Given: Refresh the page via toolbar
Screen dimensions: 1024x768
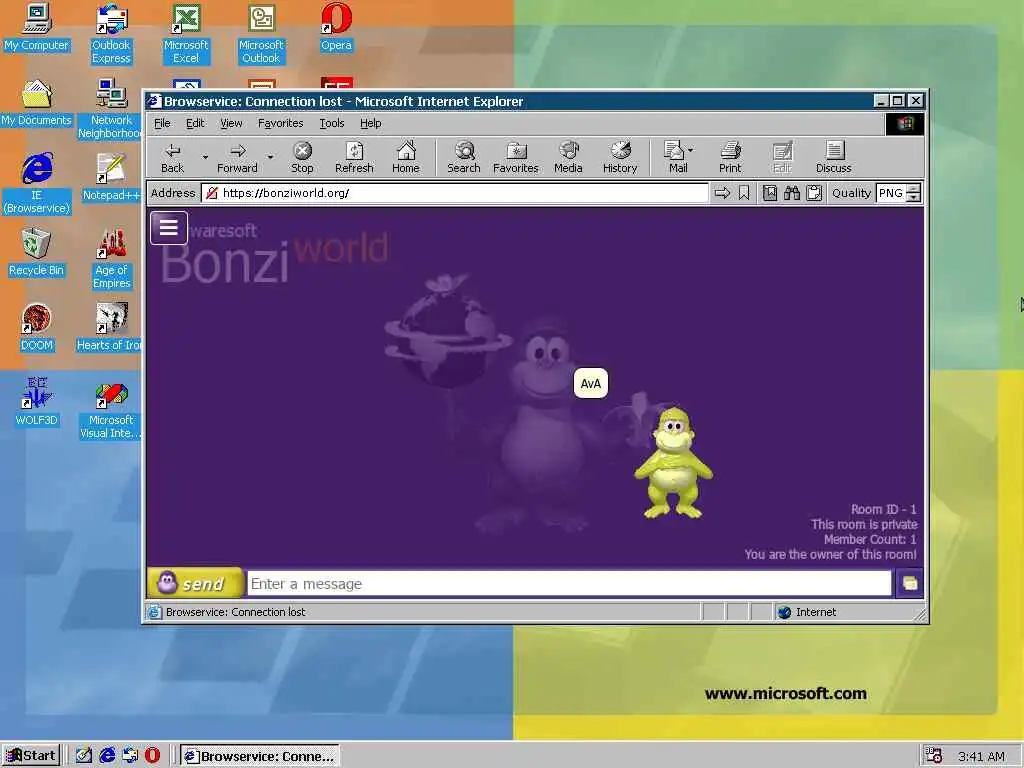Looking at the screenshot, I should pos(354,157).
